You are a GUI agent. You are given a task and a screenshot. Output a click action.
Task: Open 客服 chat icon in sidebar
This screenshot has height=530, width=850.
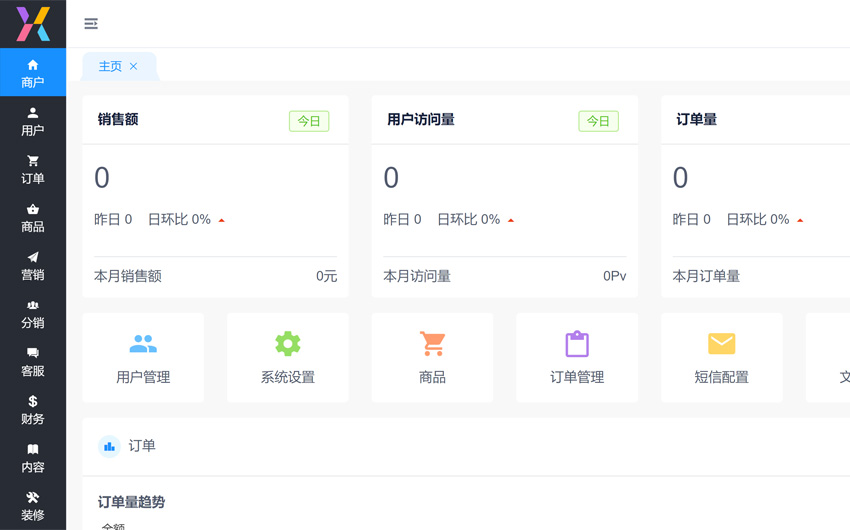tap(33, 362)
